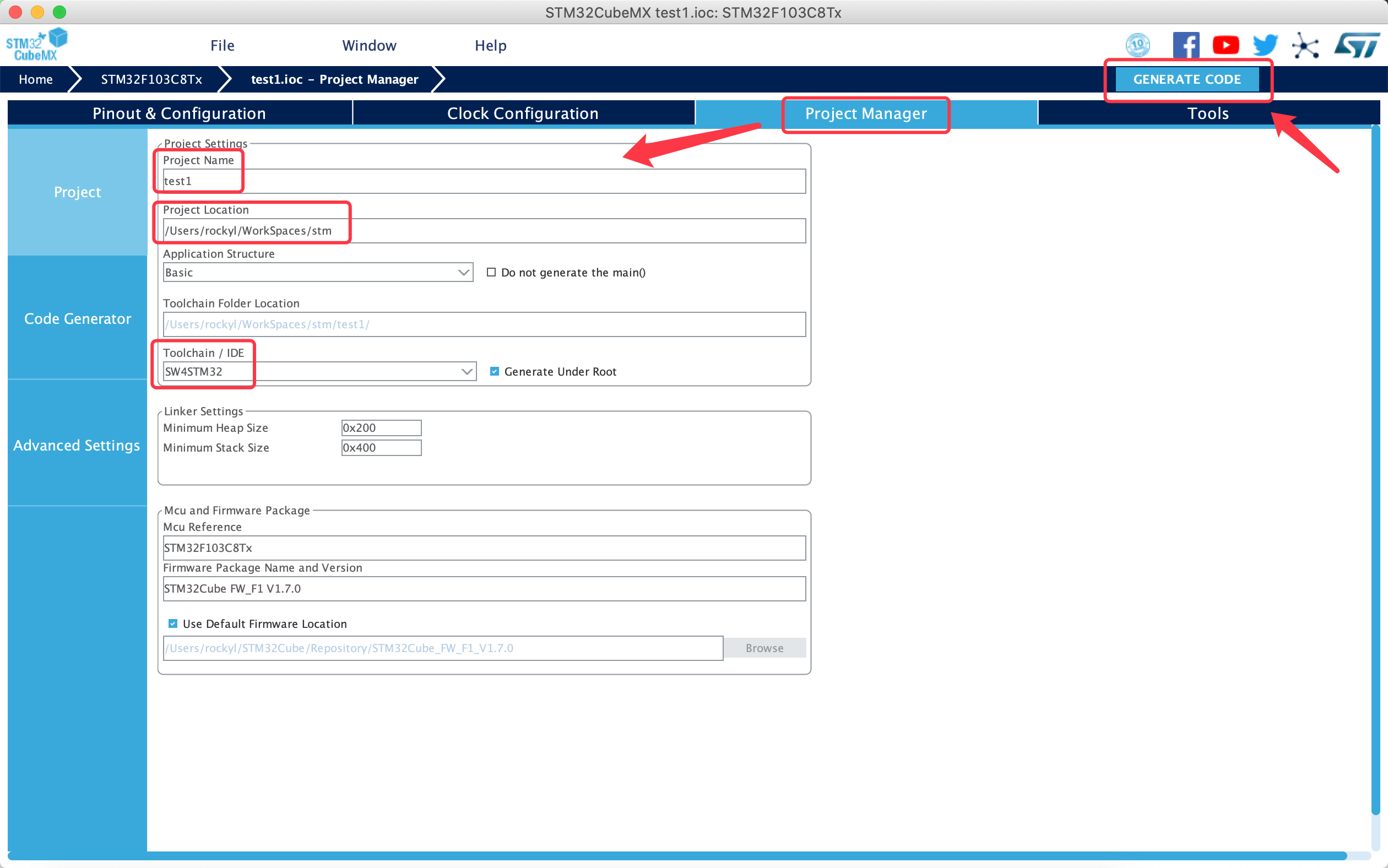The height and width of the screenshot is (868, 1388).
Task: Open the Application Structure dropdown
Action: pyautogui.click(x=318, y=272)
